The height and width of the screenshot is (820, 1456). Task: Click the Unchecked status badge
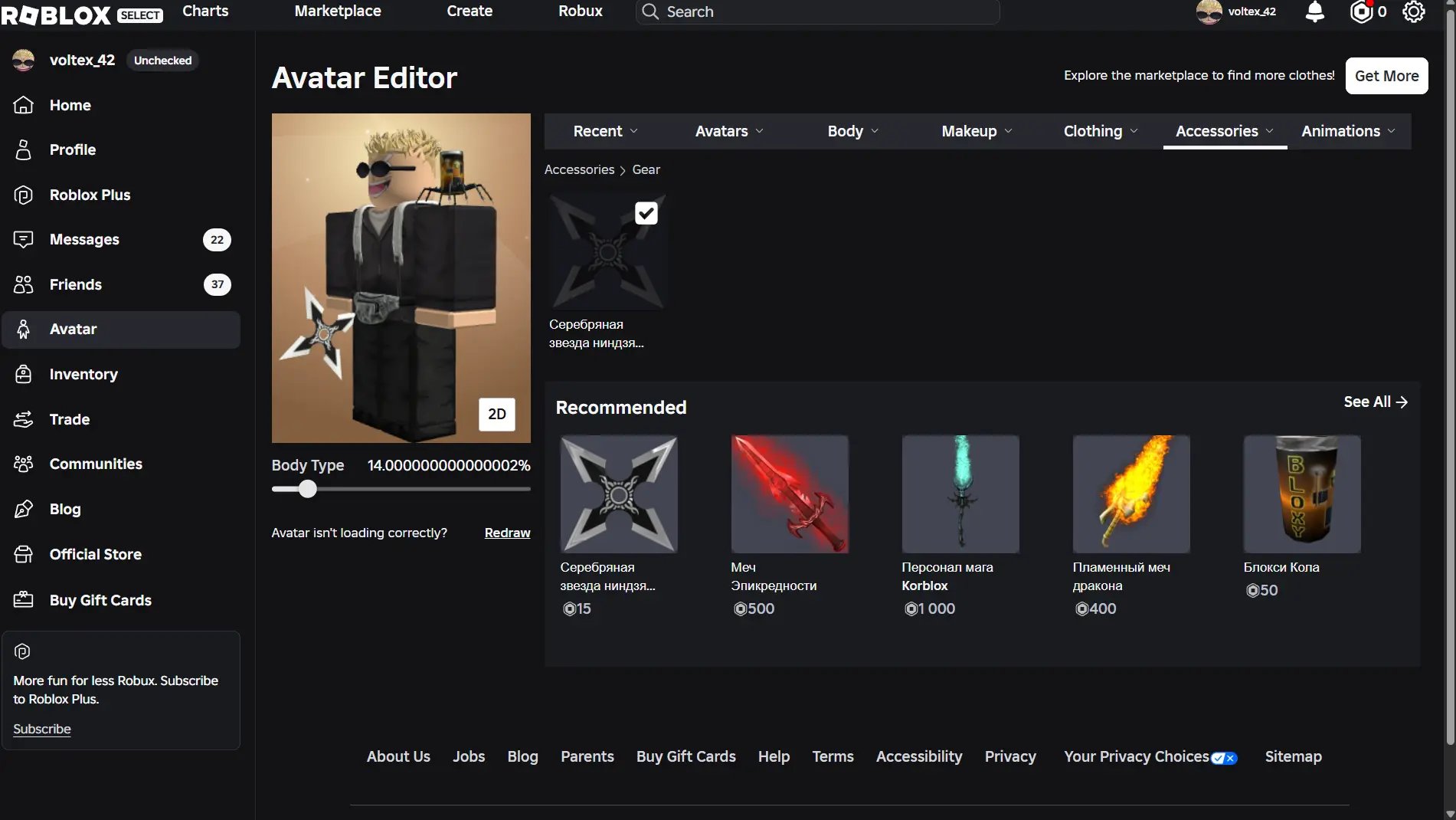[x=162, y=61]
